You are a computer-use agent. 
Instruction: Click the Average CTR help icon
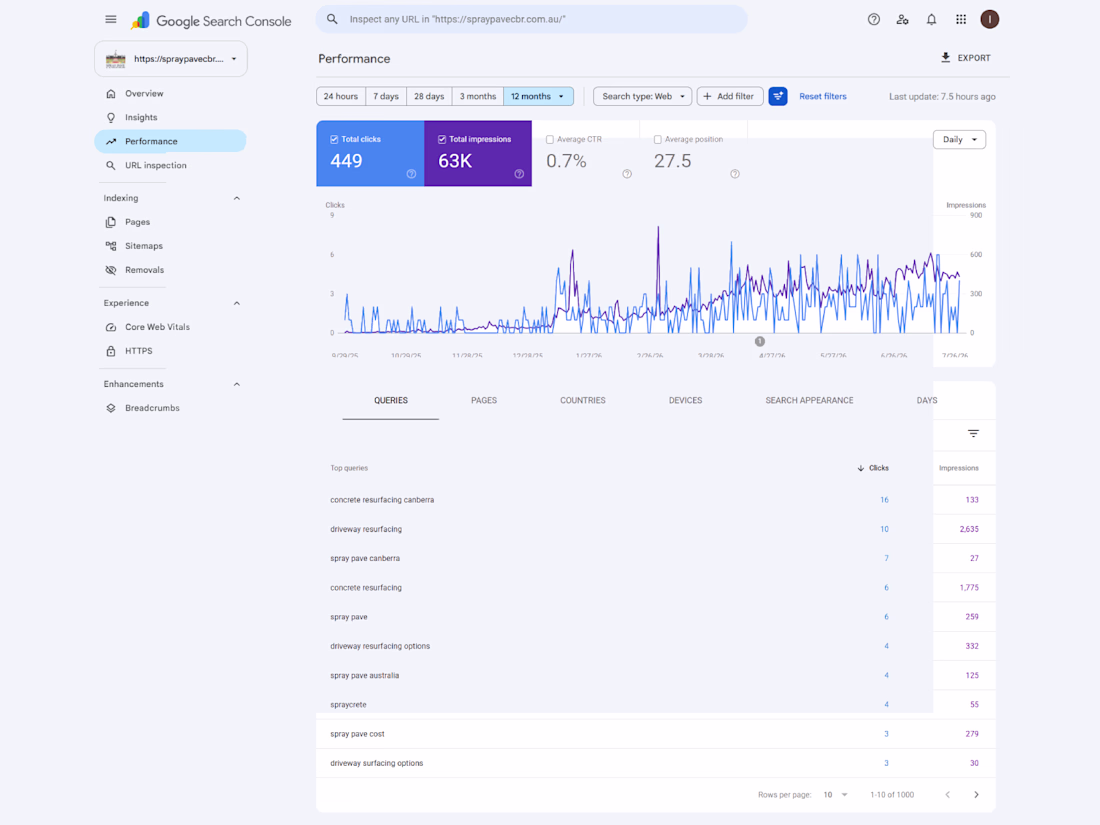coord(627,174)
